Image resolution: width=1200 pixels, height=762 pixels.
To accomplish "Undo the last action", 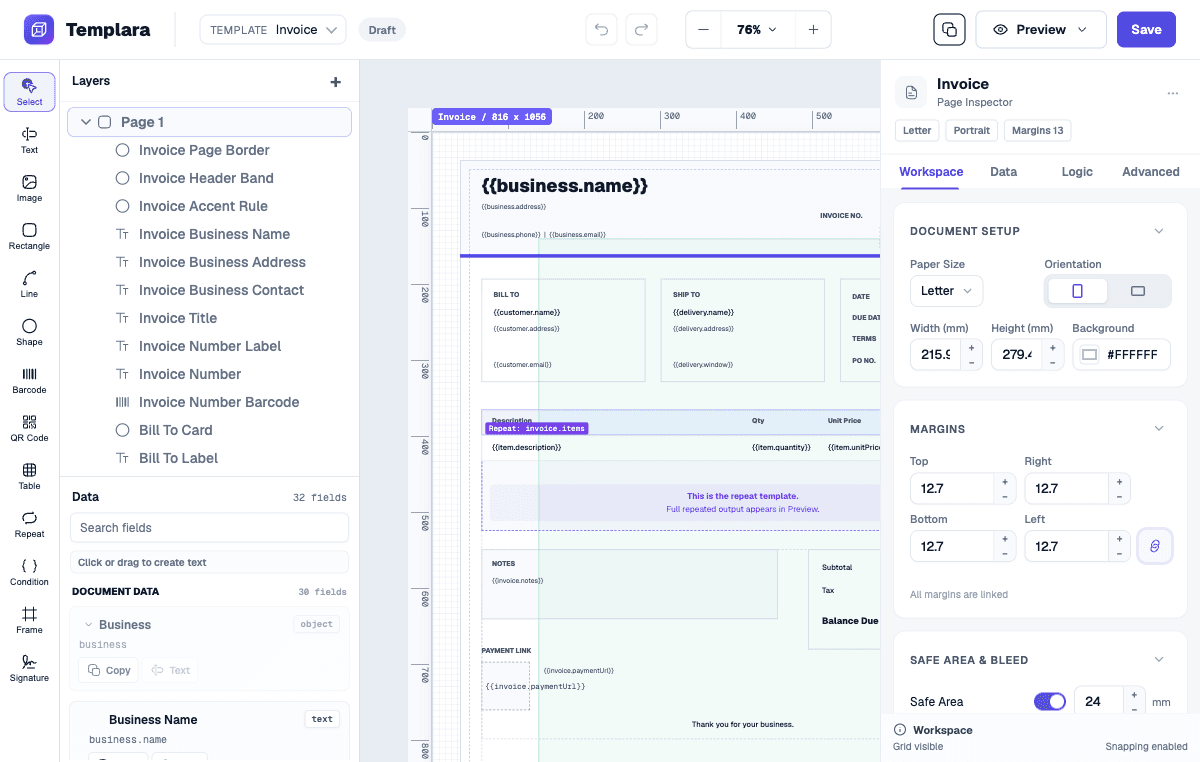I will coord(601,29).
